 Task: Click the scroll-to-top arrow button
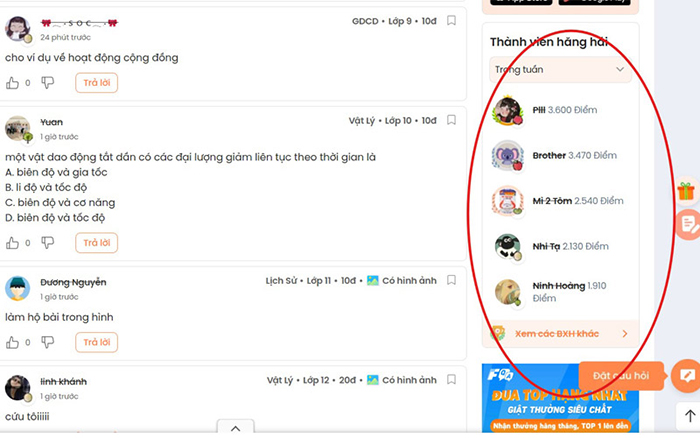(x=689, y=416)
